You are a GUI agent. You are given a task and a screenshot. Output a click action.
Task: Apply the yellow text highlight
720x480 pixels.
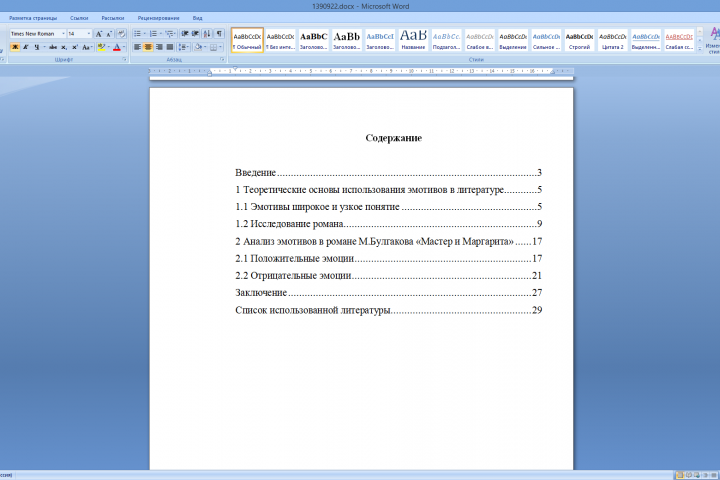coord(101,47)
